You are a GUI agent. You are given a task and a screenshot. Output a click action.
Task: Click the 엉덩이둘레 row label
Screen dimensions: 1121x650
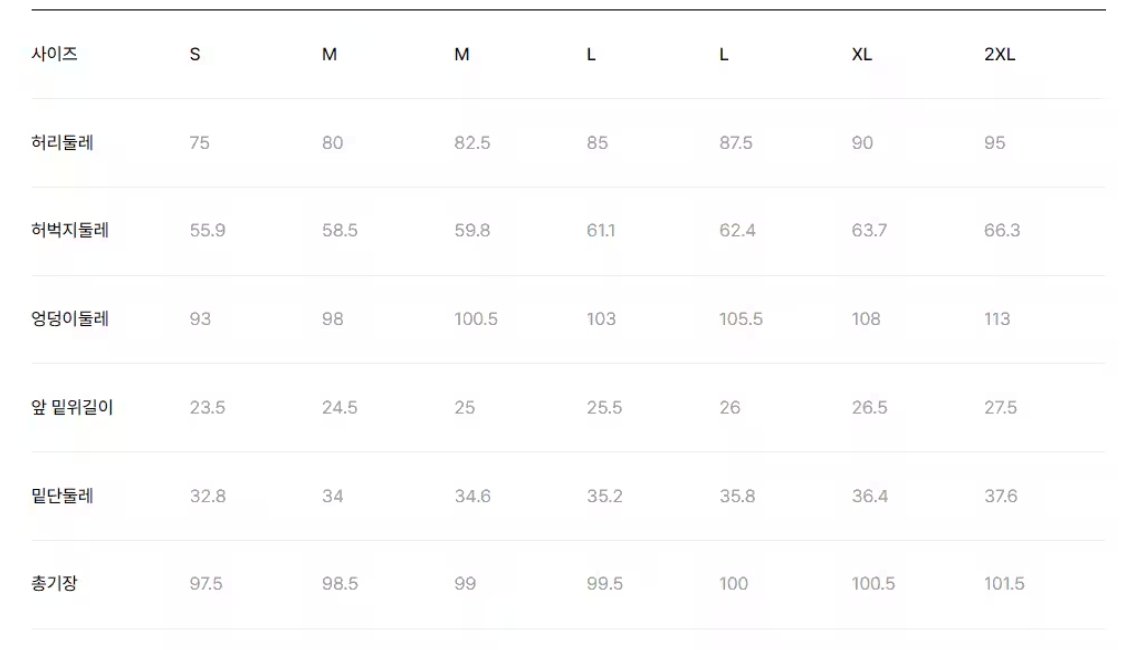[x=70, y=319]
